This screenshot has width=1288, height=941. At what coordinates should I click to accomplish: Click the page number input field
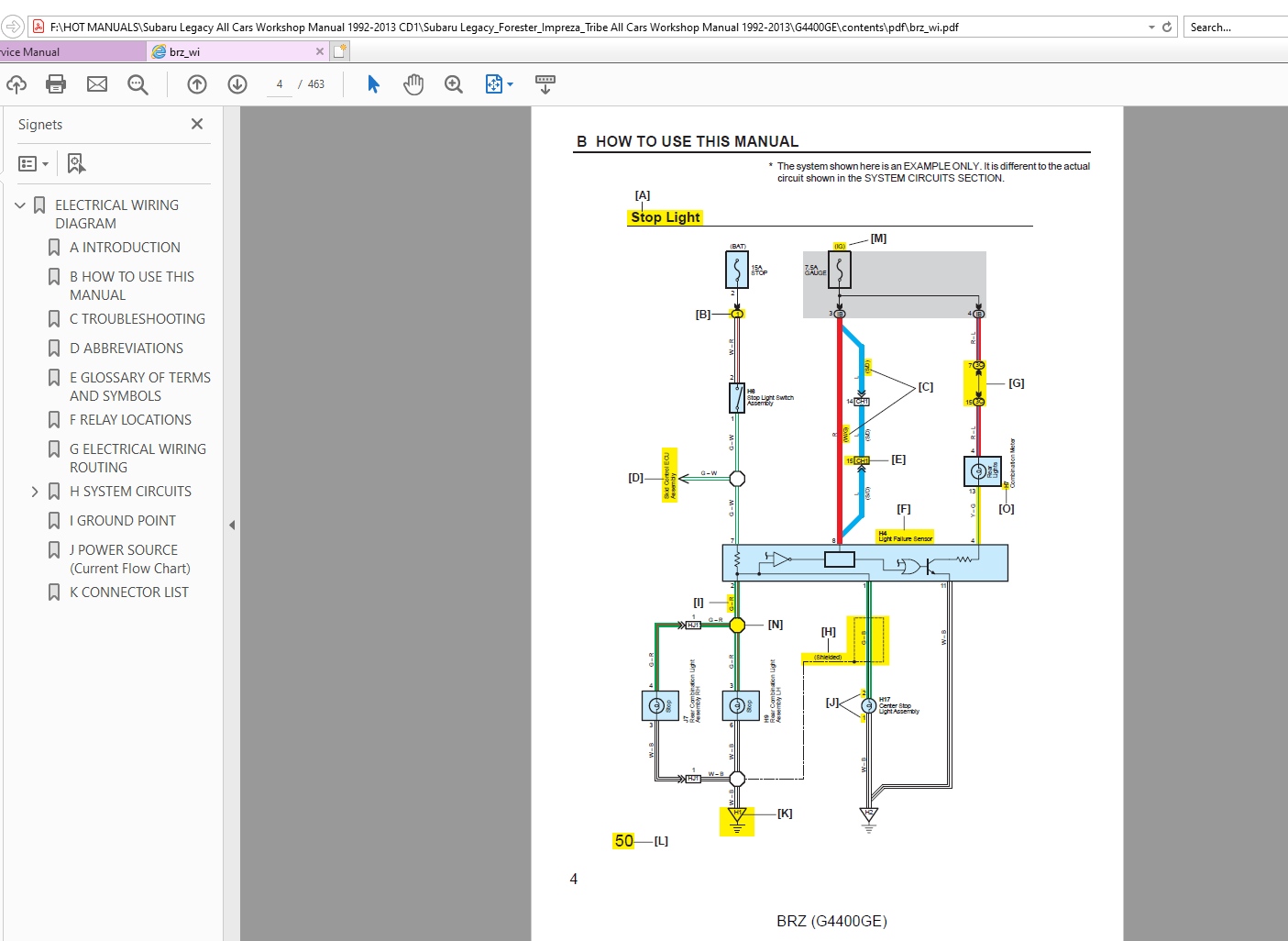tap(280, 84)
